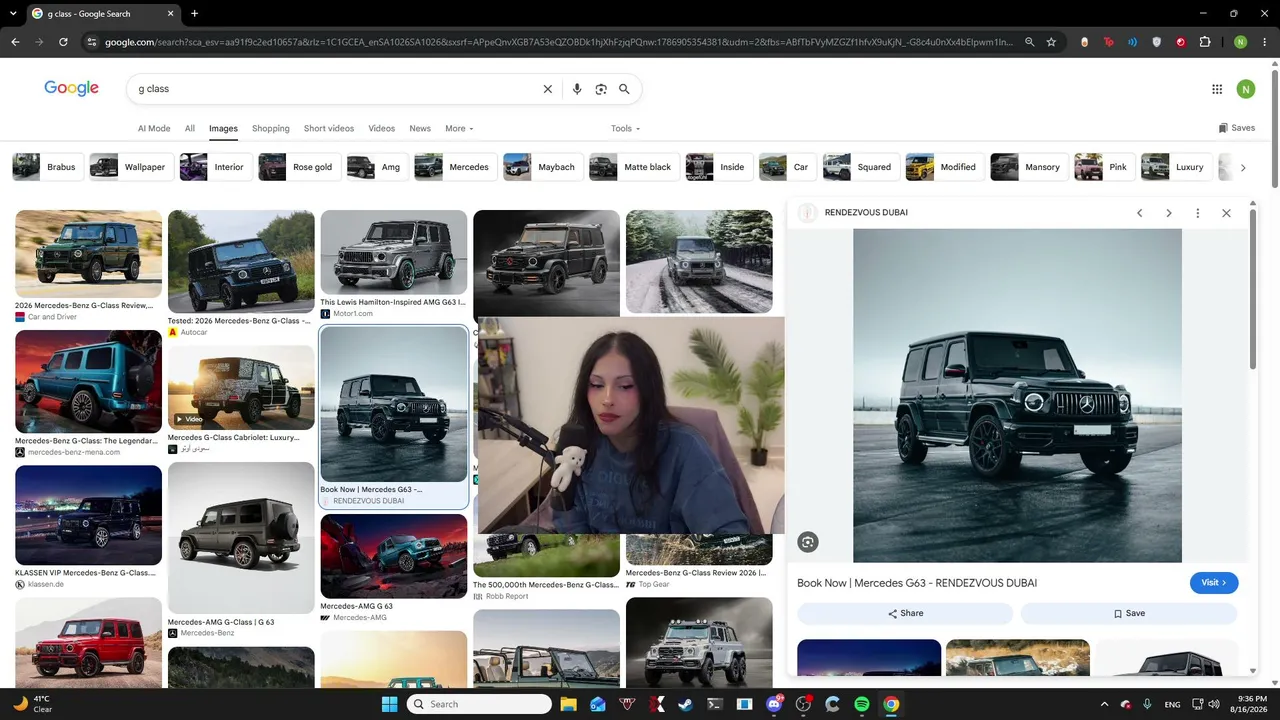Open the Google account avatar on the page
1280x720 pixels.
[x=1245, y=89]
